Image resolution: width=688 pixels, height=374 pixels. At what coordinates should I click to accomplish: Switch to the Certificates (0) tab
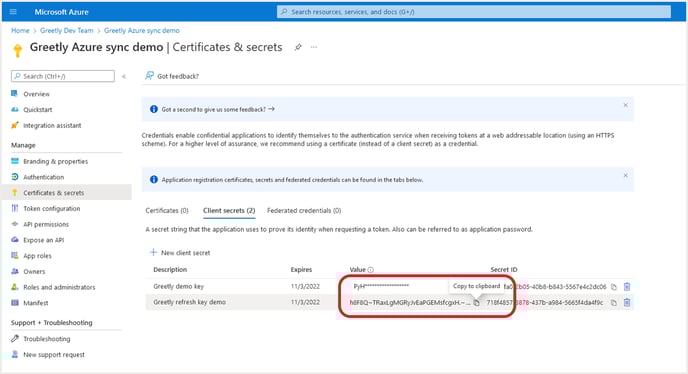point(167,211)
